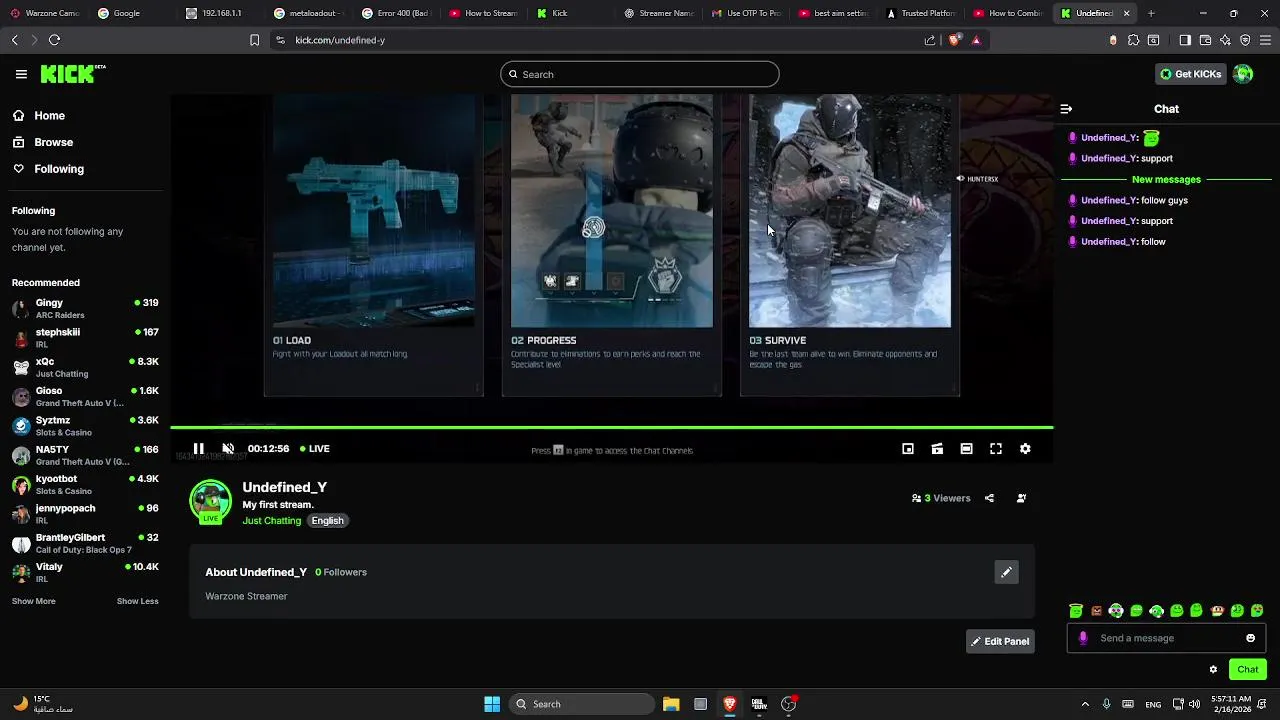Image resolution: width=1280 pixels, height=720 pixels.
Task: Toggle Brave sidebar panel
Action: 1185,40
